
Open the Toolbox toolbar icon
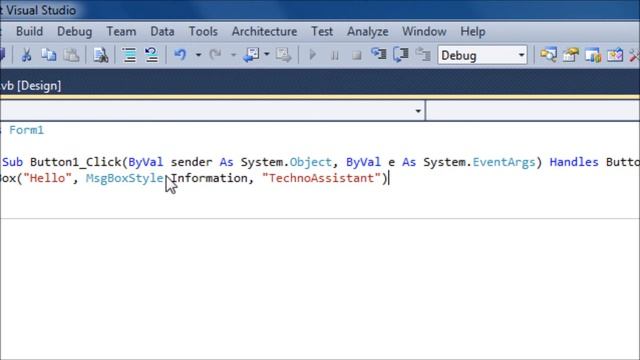click(615, 55)
